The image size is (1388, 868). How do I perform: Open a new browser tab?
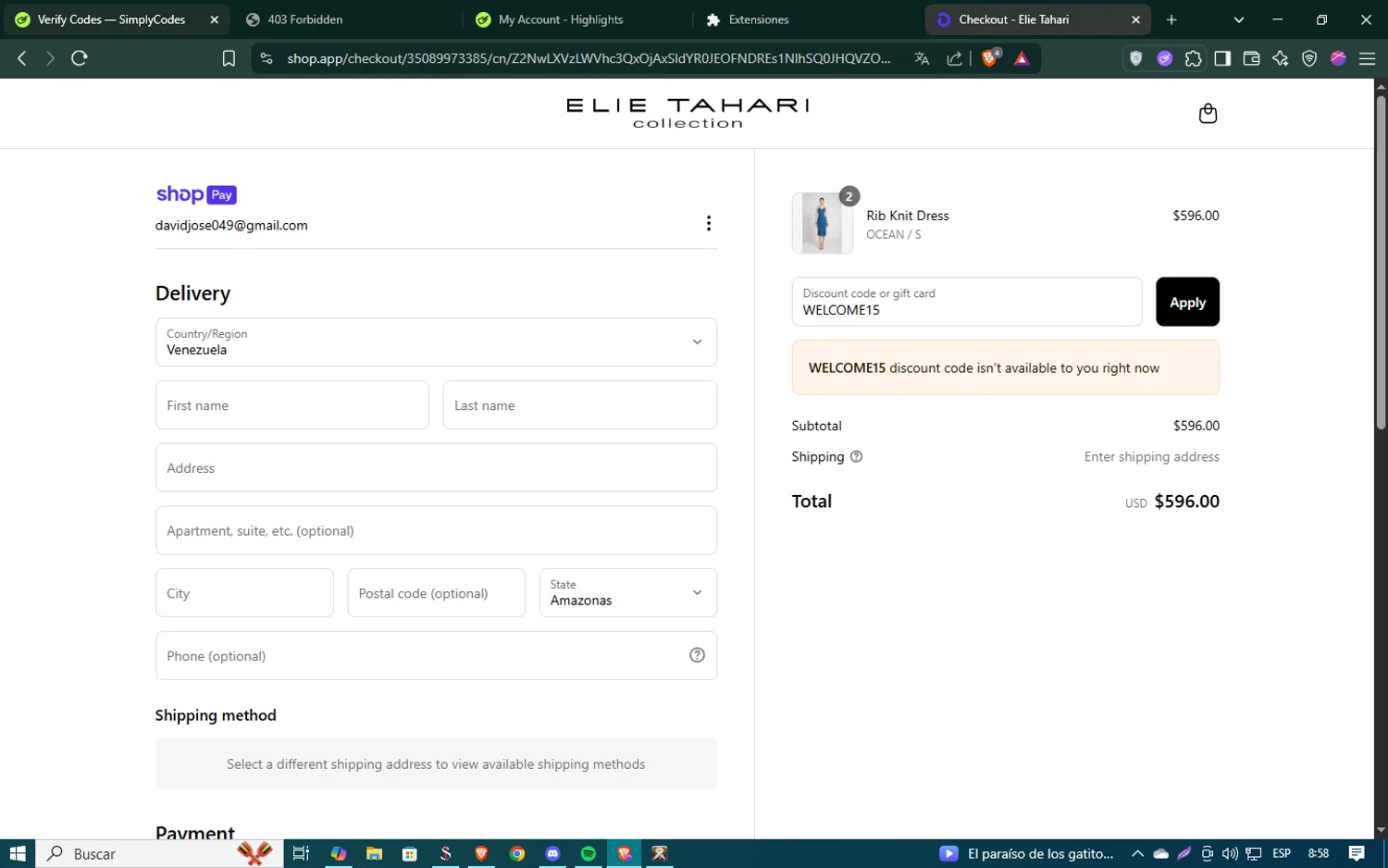1171,19
